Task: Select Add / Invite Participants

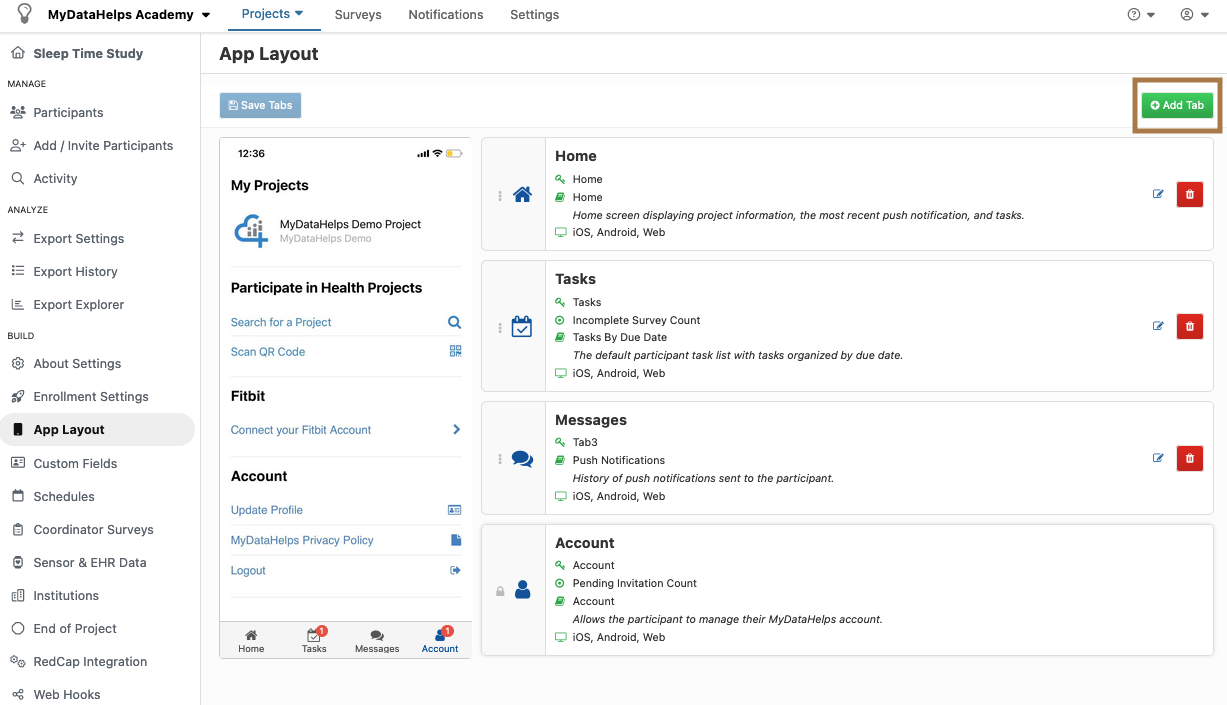Action: pyautogui.click(x=103, y=145)
